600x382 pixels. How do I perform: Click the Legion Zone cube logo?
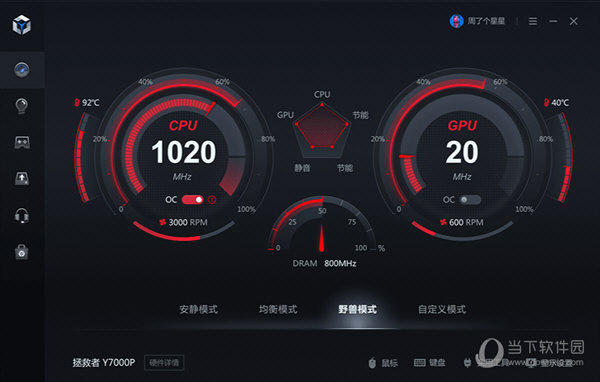click(x=22, y=25)
